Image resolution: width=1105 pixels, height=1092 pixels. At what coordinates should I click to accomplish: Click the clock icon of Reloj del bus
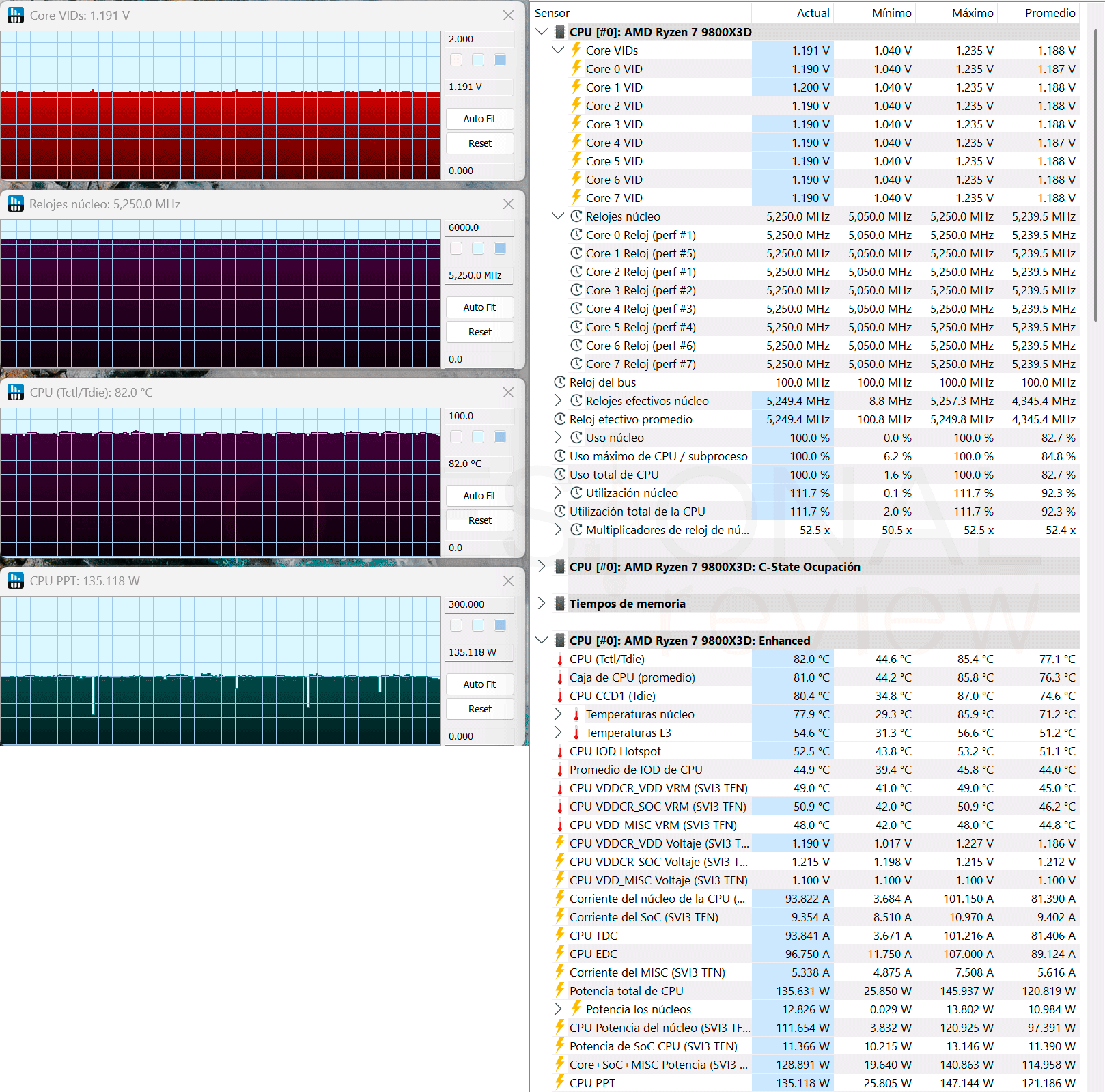click(x=560, y=382)
